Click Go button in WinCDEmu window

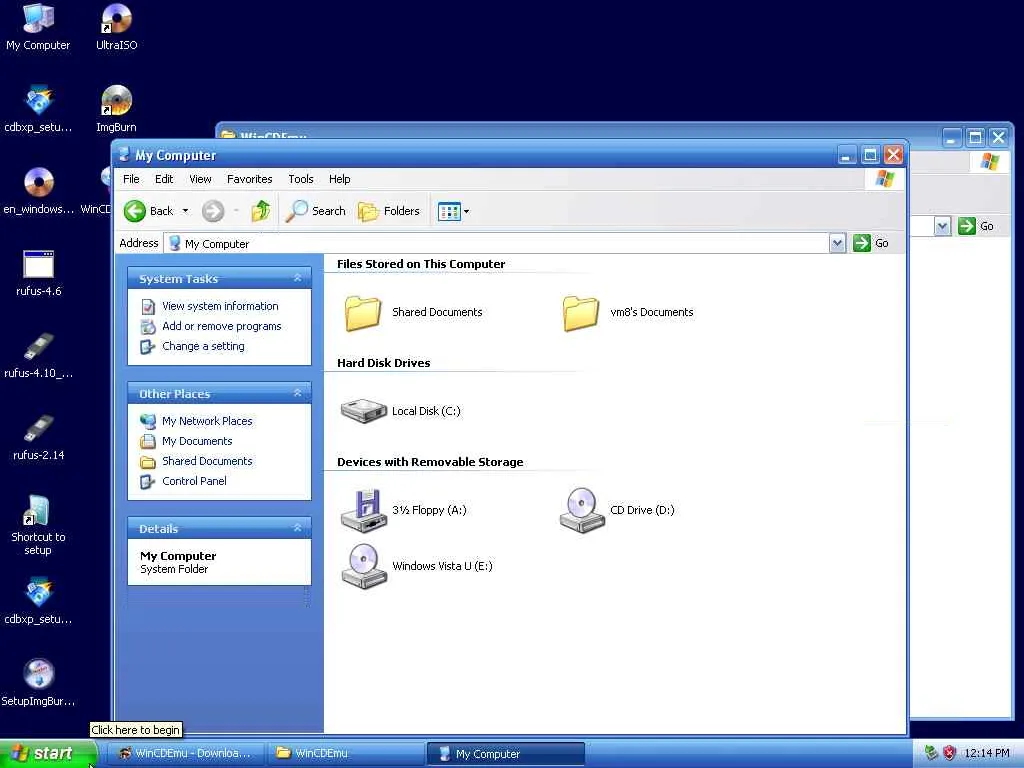(976, 226)
